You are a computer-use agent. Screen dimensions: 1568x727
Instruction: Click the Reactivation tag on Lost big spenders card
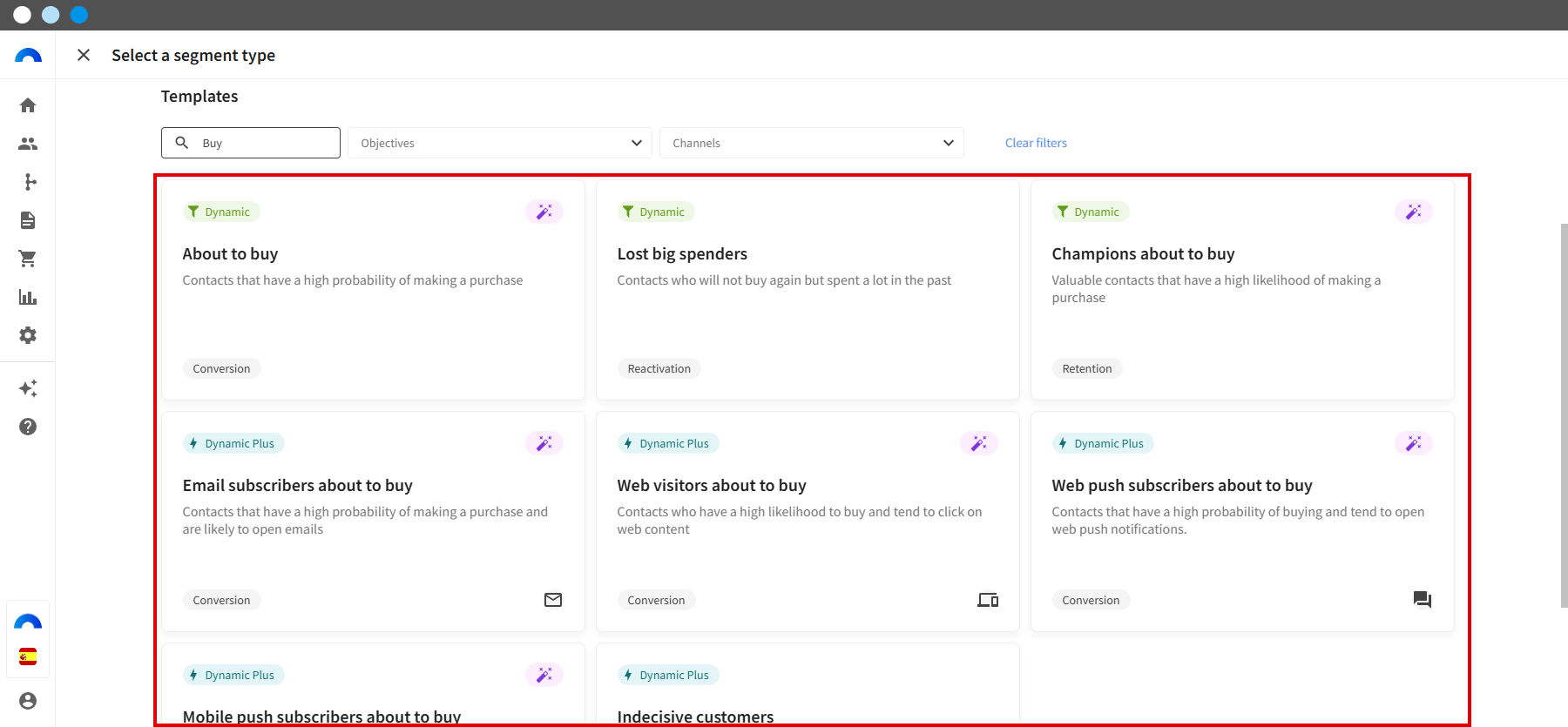(659, 368)
